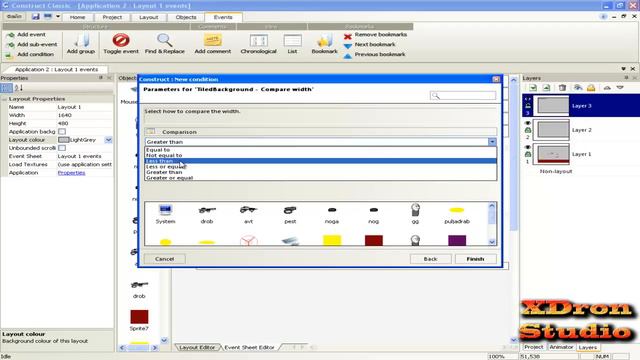Open the Layout ribbon tab
The width and height of the screenshot is (640, 360).
point(149,17)
